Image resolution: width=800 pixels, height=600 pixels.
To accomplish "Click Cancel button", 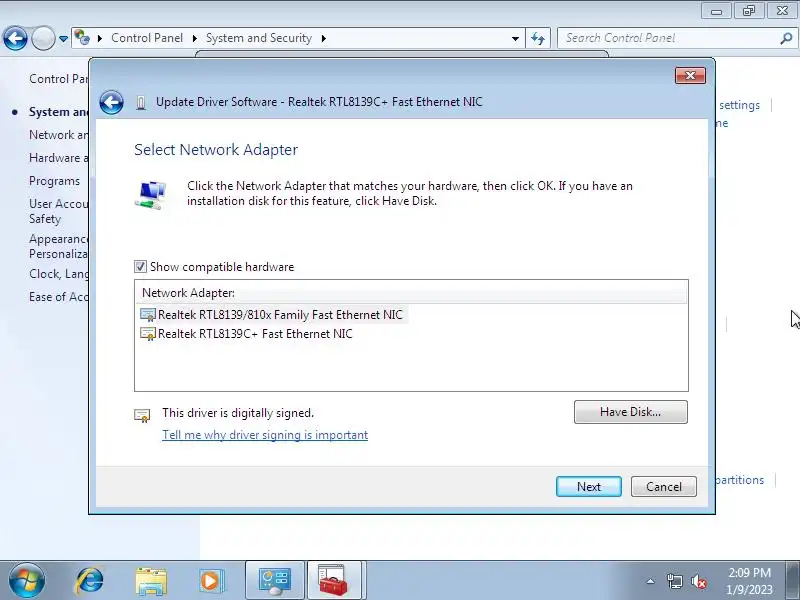I will click(664, 487).
